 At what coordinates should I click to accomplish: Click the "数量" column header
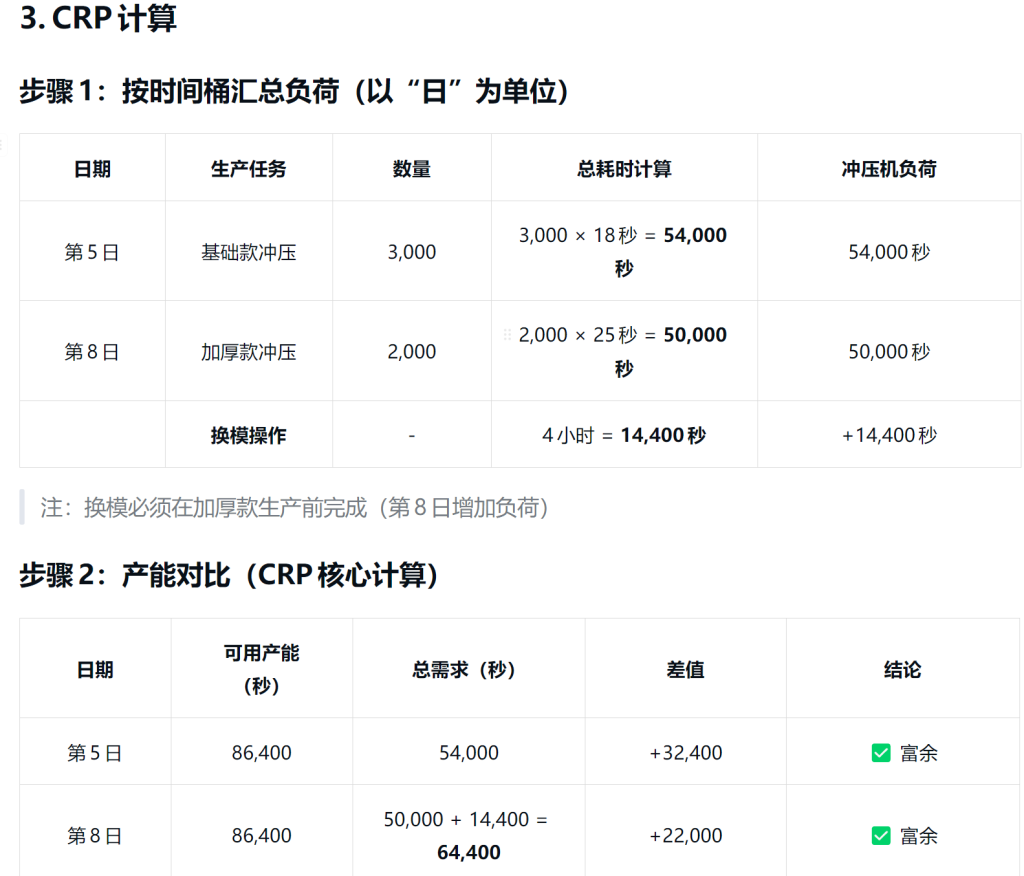point(411,169)
